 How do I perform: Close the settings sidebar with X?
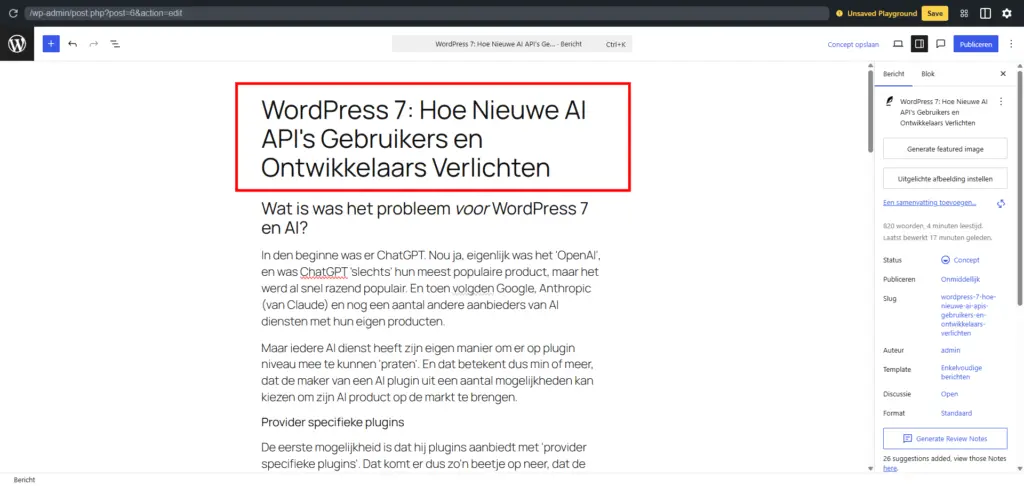pos(1003,74)
